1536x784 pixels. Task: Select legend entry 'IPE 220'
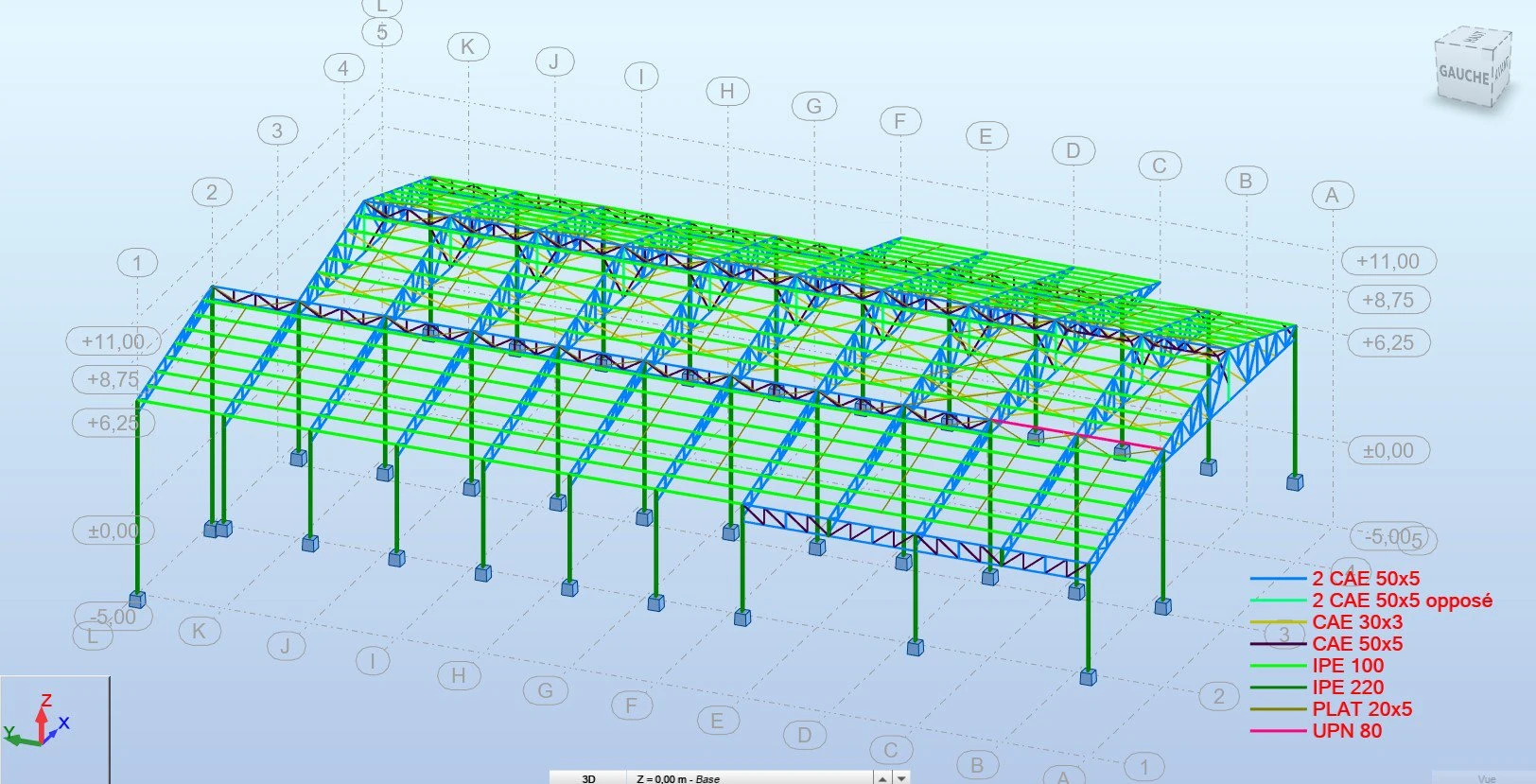point(1348,688)
